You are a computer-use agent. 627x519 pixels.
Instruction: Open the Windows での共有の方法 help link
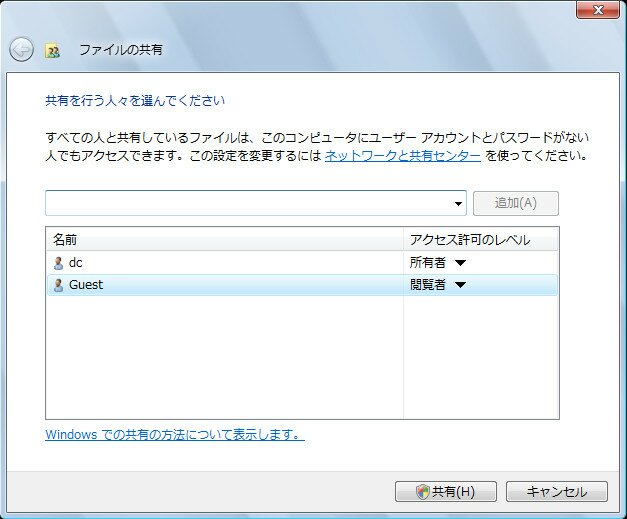coord(174,435)
